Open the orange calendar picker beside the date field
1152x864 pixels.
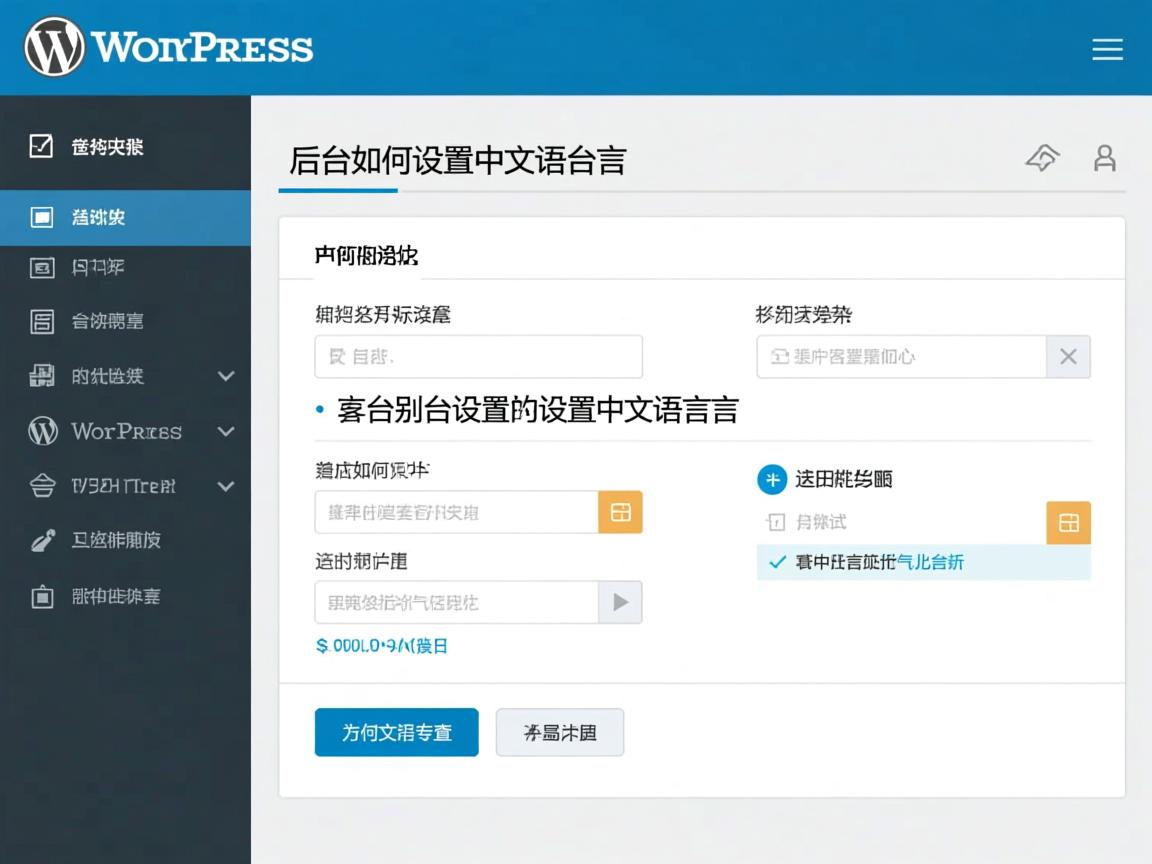pyautogui.click(x=620, y=512)
